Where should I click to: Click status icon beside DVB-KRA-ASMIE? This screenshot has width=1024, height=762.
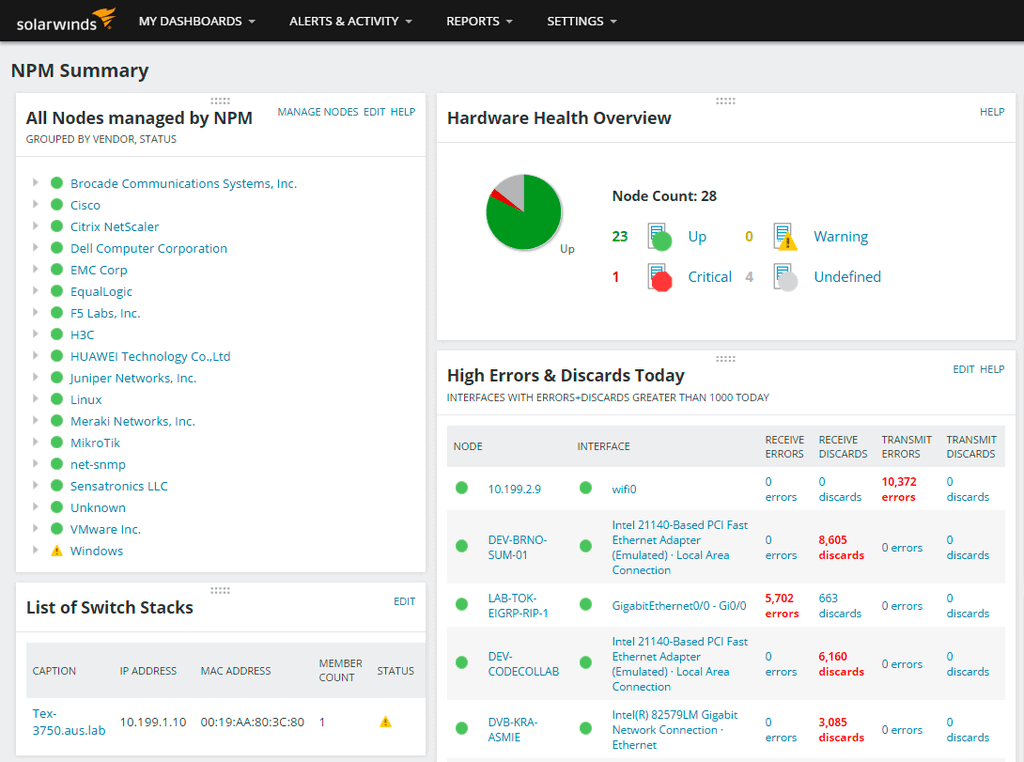(462, 728)
